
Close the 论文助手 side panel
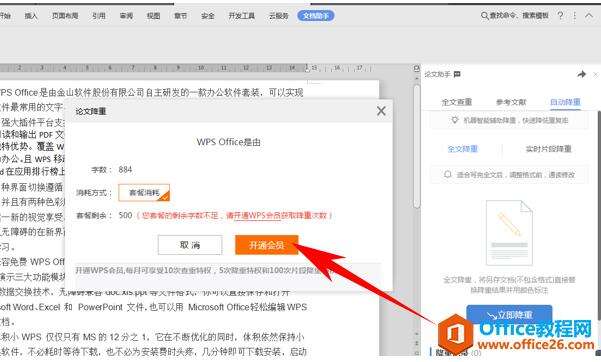tap(596, 74)
